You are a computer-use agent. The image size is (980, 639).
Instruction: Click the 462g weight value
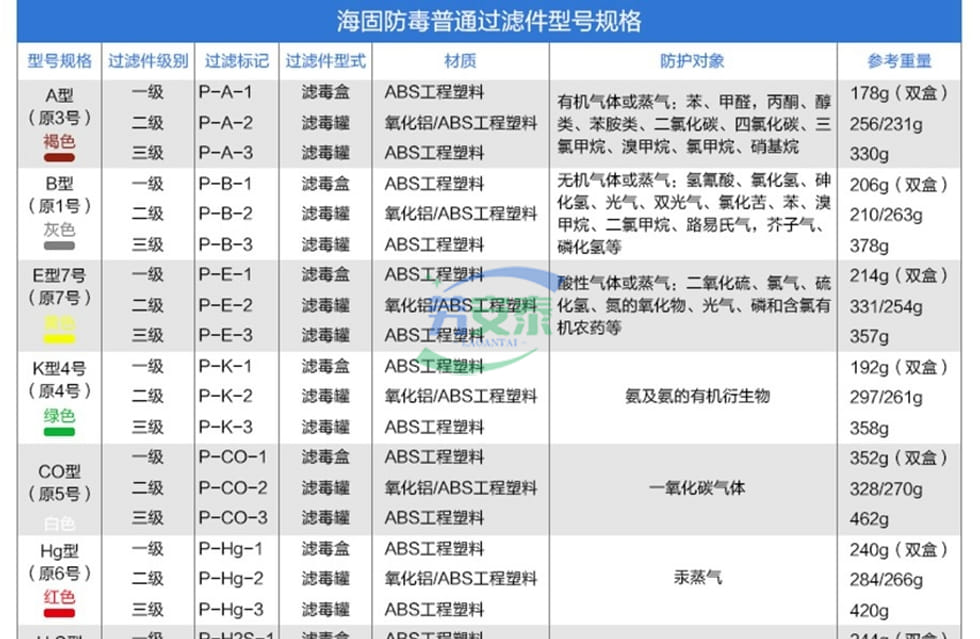point(869,519)
